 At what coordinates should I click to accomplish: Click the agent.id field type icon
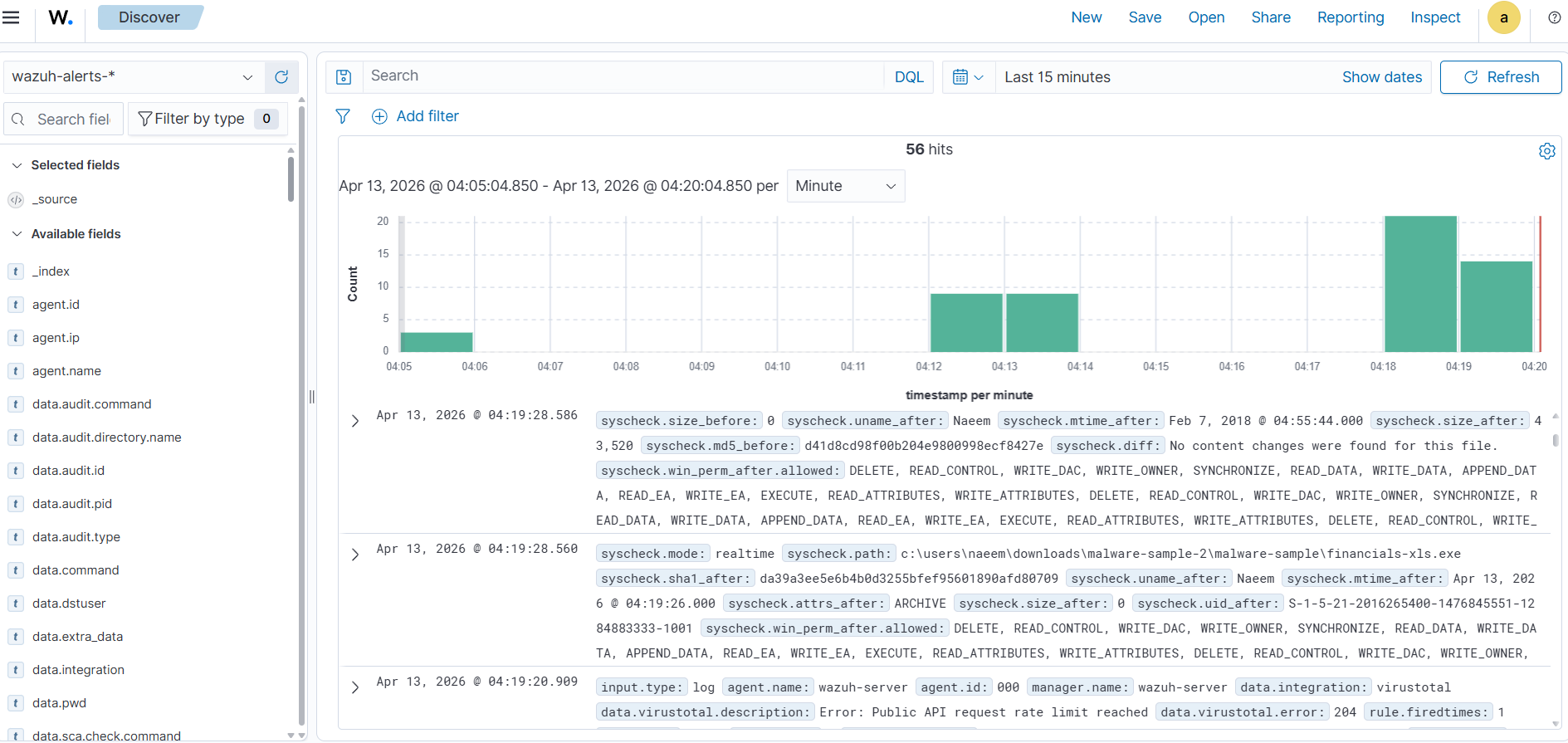tap(16, 305)
